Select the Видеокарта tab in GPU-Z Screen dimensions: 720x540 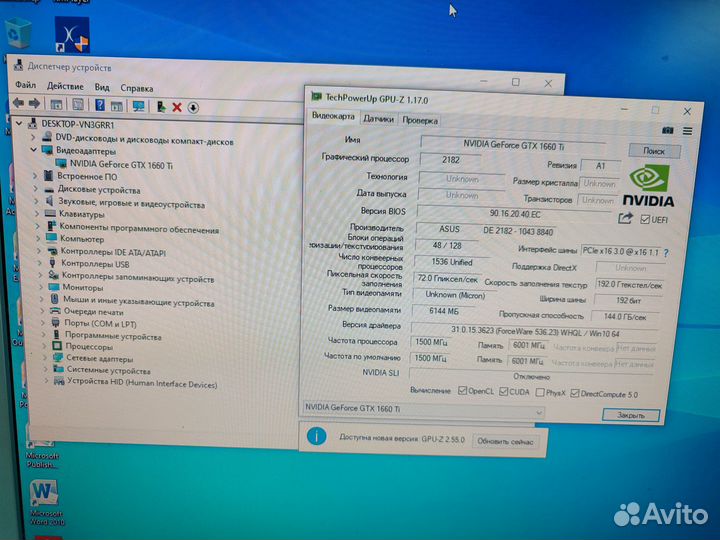click(333, 116)
